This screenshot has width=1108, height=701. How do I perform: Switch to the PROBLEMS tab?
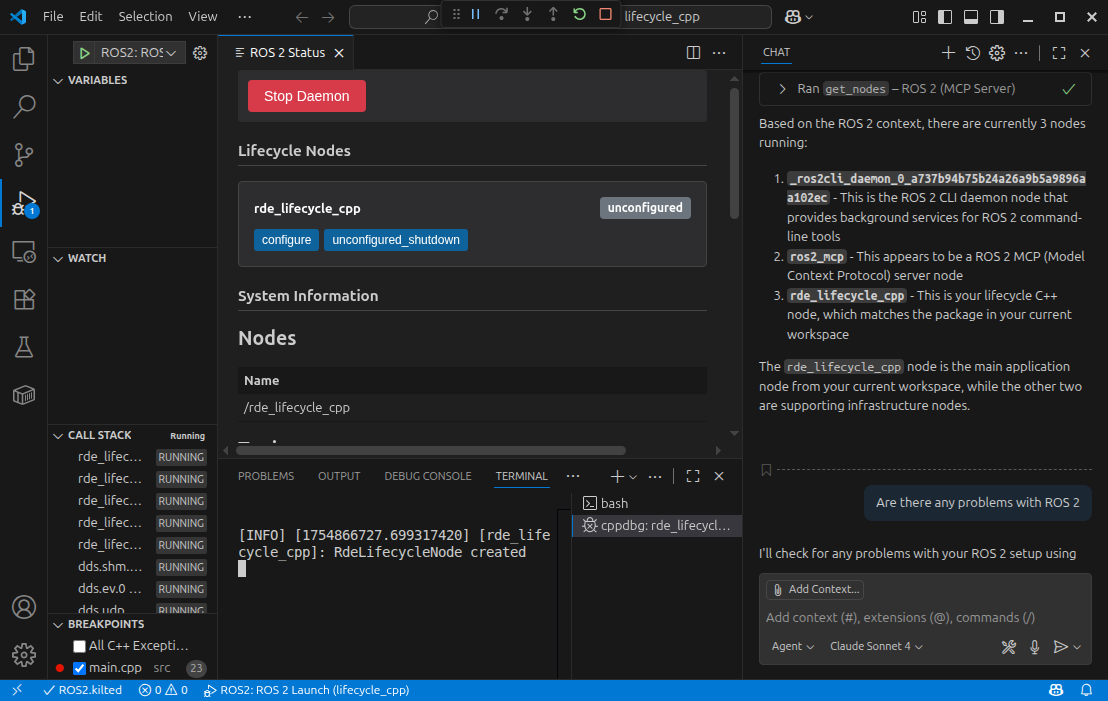[266, 476]
